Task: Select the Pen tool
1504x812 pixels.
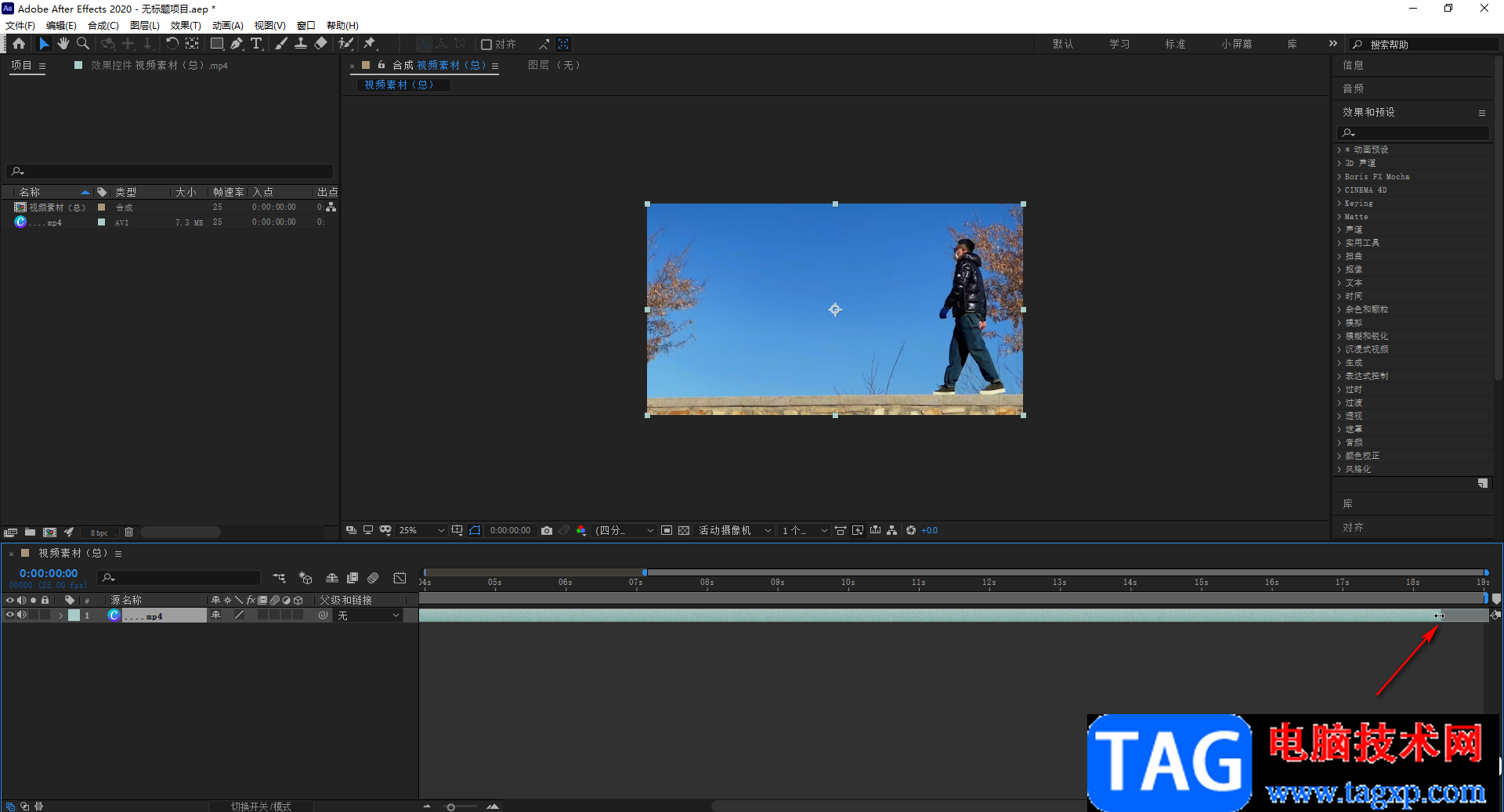Action: click(x=237, y=44)
